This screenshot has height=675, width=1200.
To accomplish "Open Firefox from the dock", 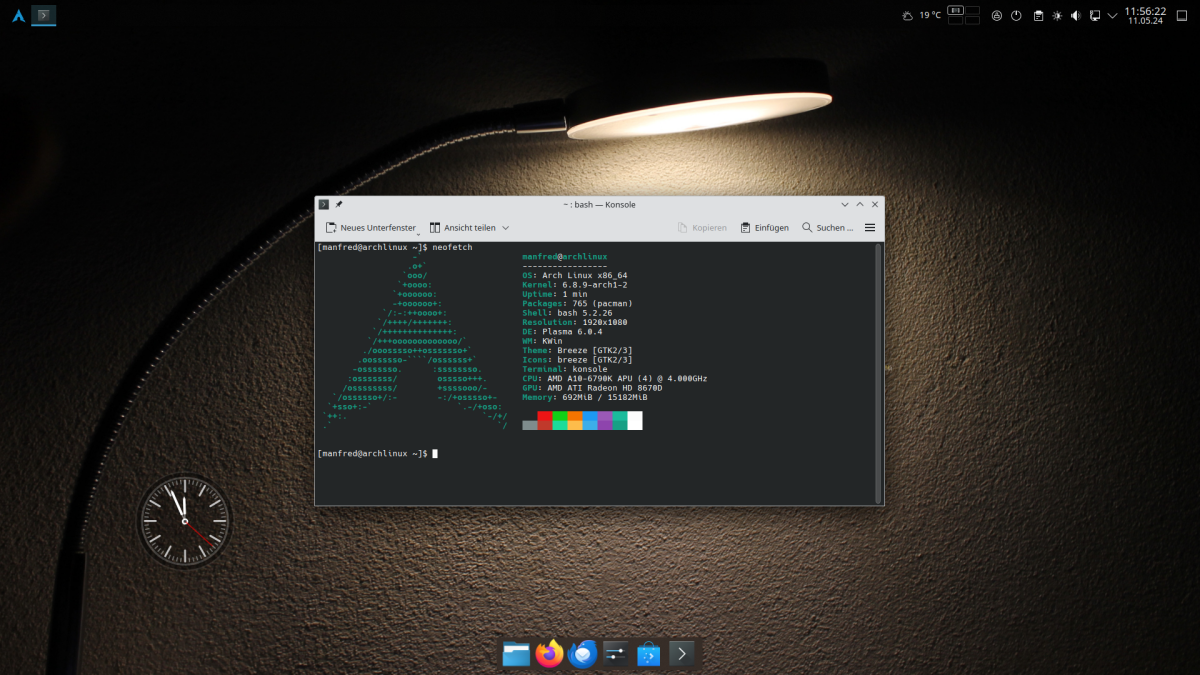I will tap(549, 654).
